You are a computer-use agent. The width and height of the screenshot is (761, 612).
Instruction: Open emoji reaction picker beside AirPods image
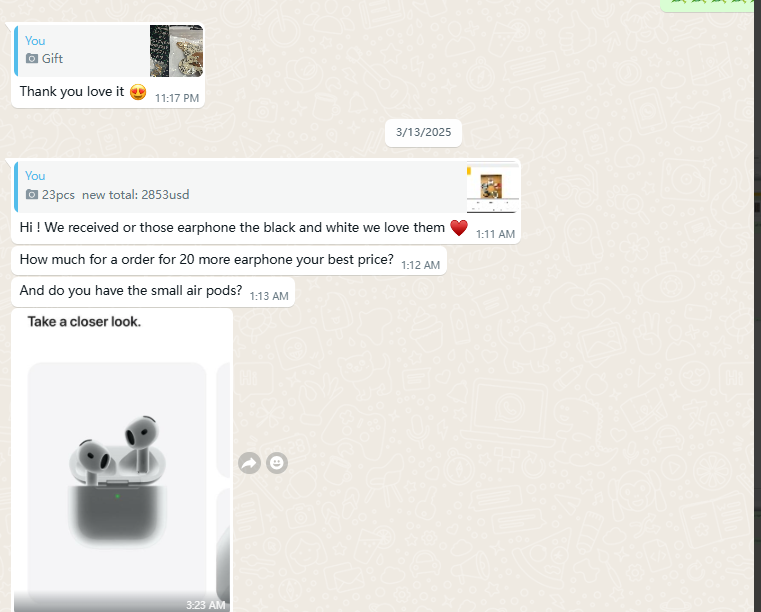click(277, 463)
